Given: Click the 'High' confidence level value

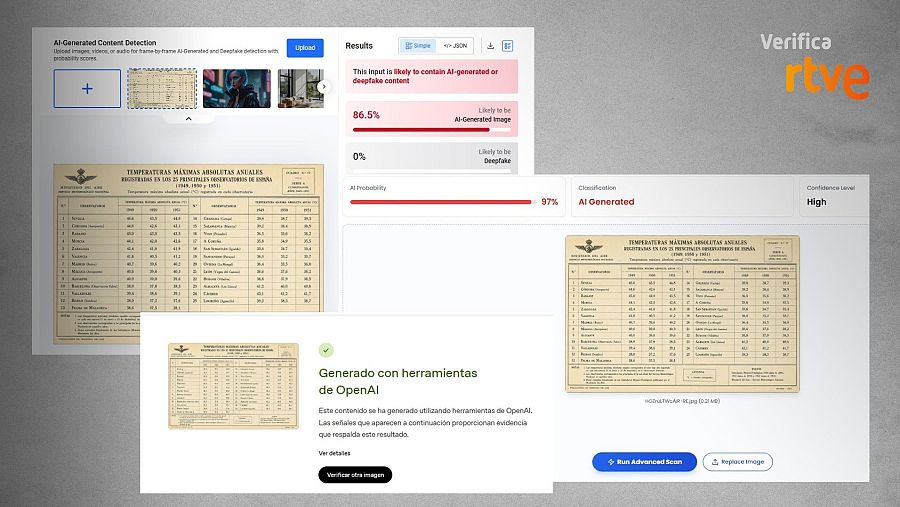Looking at the screenshot, I should [x=816, y=202].
